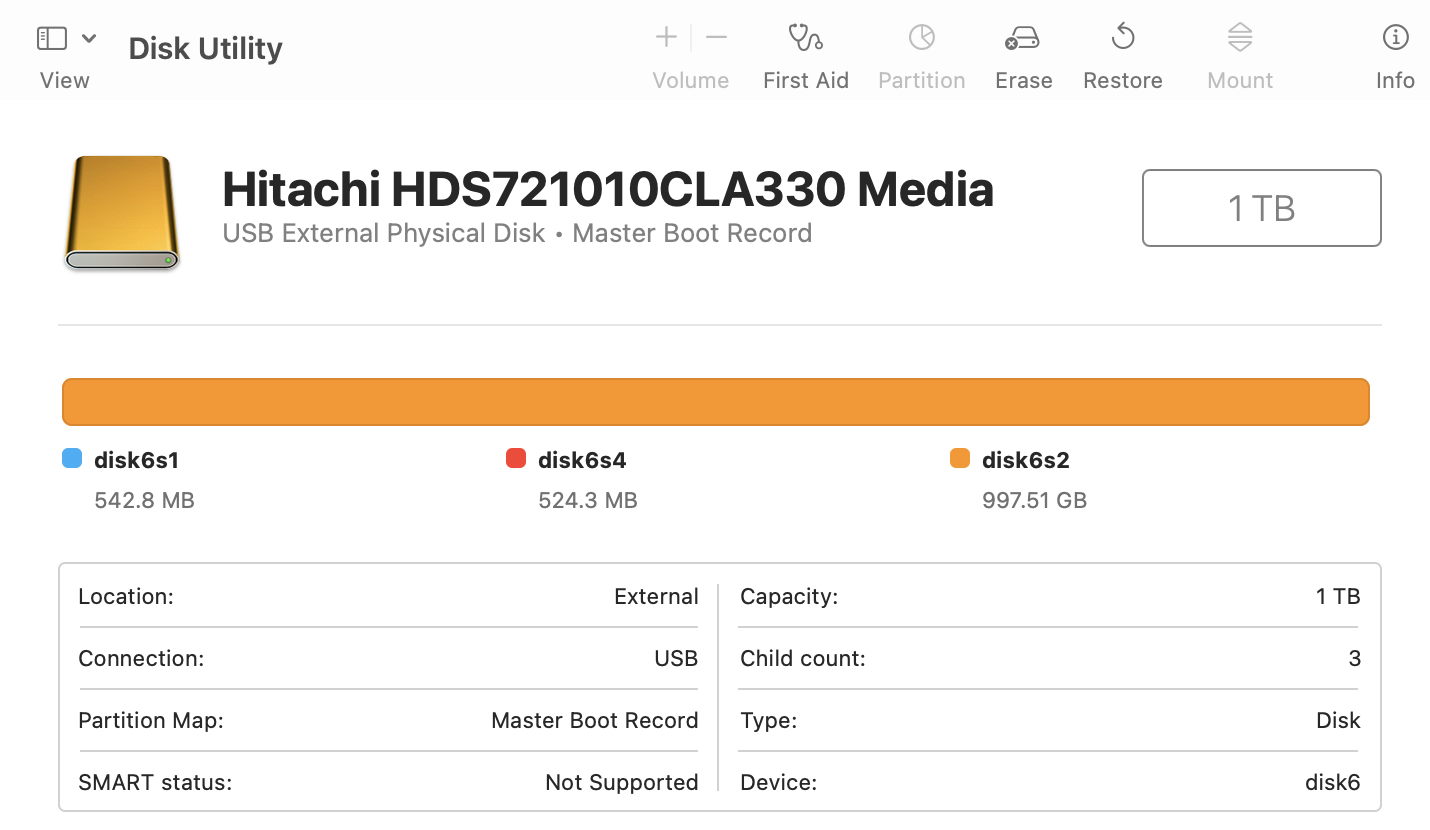This screenshot has width=1430, height=830.
Task: Click the disk6s2 partition label
Action: click(x=1025, y=460)
